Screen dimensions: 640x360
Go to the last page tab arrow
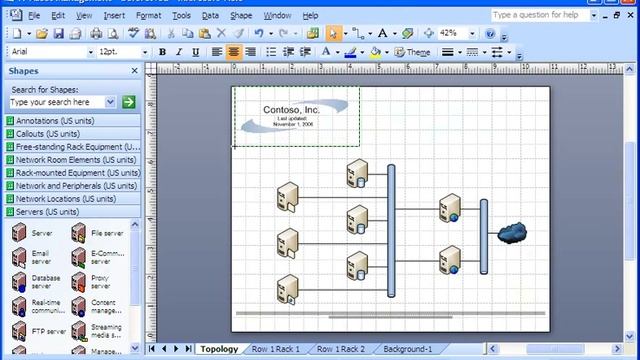pos(188,349)
